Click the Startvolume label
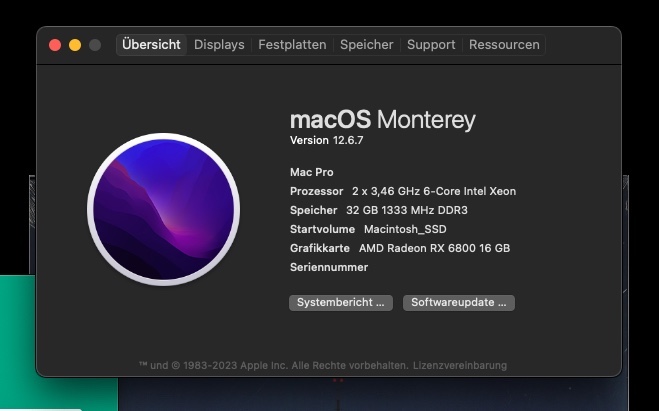Viewport: 659px width, 411px height. (x=322, y=229)
